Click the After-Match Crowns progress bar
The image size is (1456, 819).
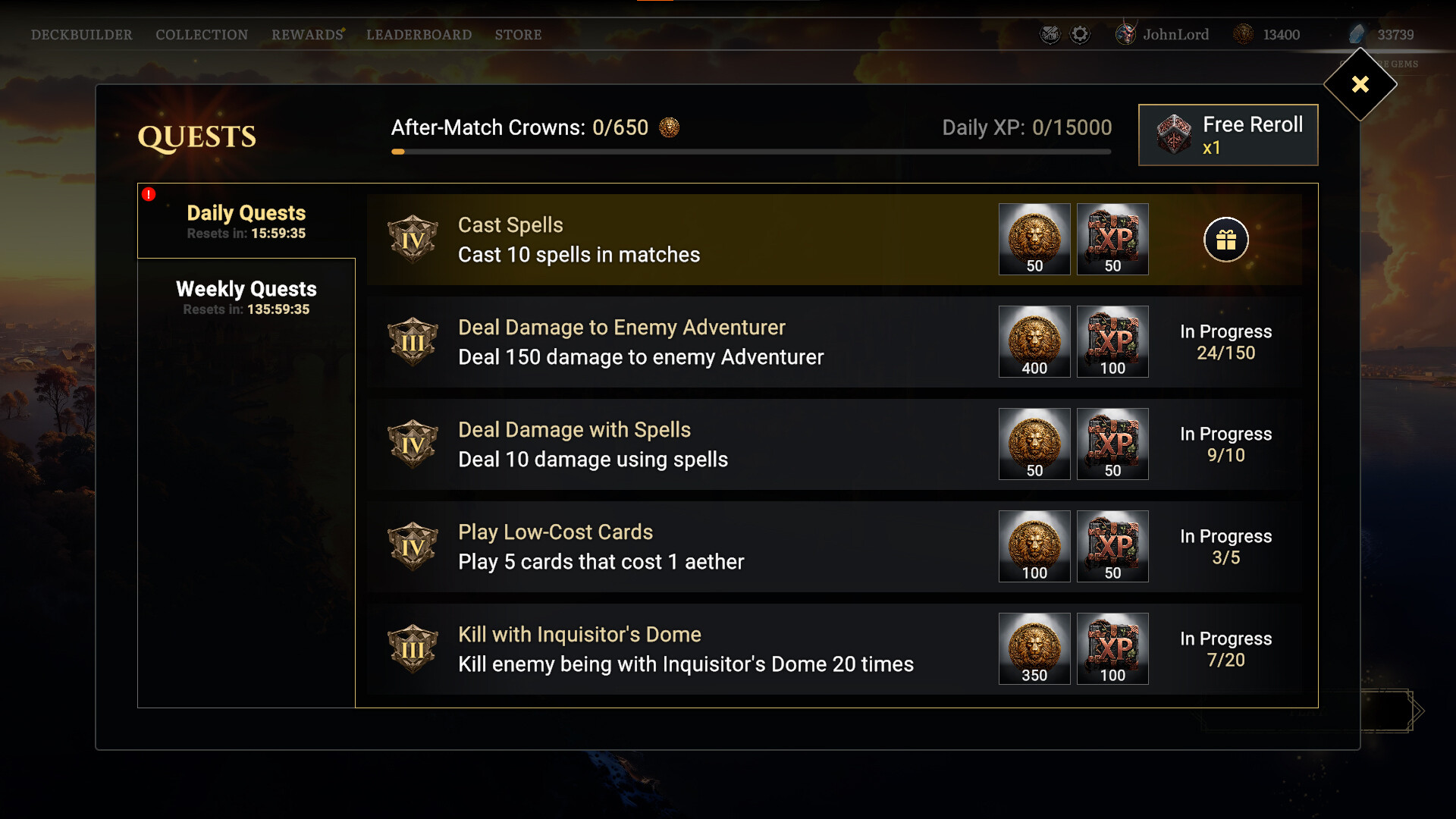751,152
